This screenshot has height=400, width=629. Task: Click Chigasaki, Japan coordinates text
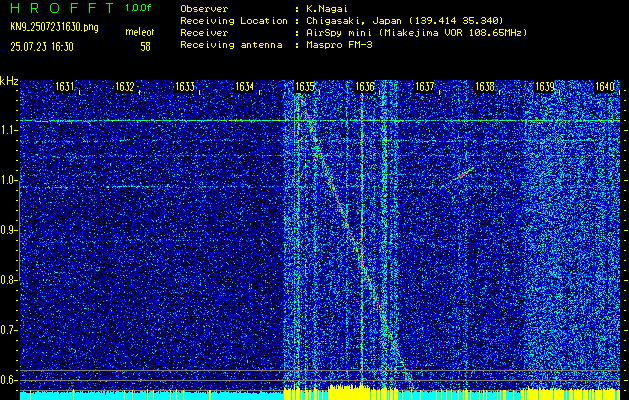click(x=405, y=21)
